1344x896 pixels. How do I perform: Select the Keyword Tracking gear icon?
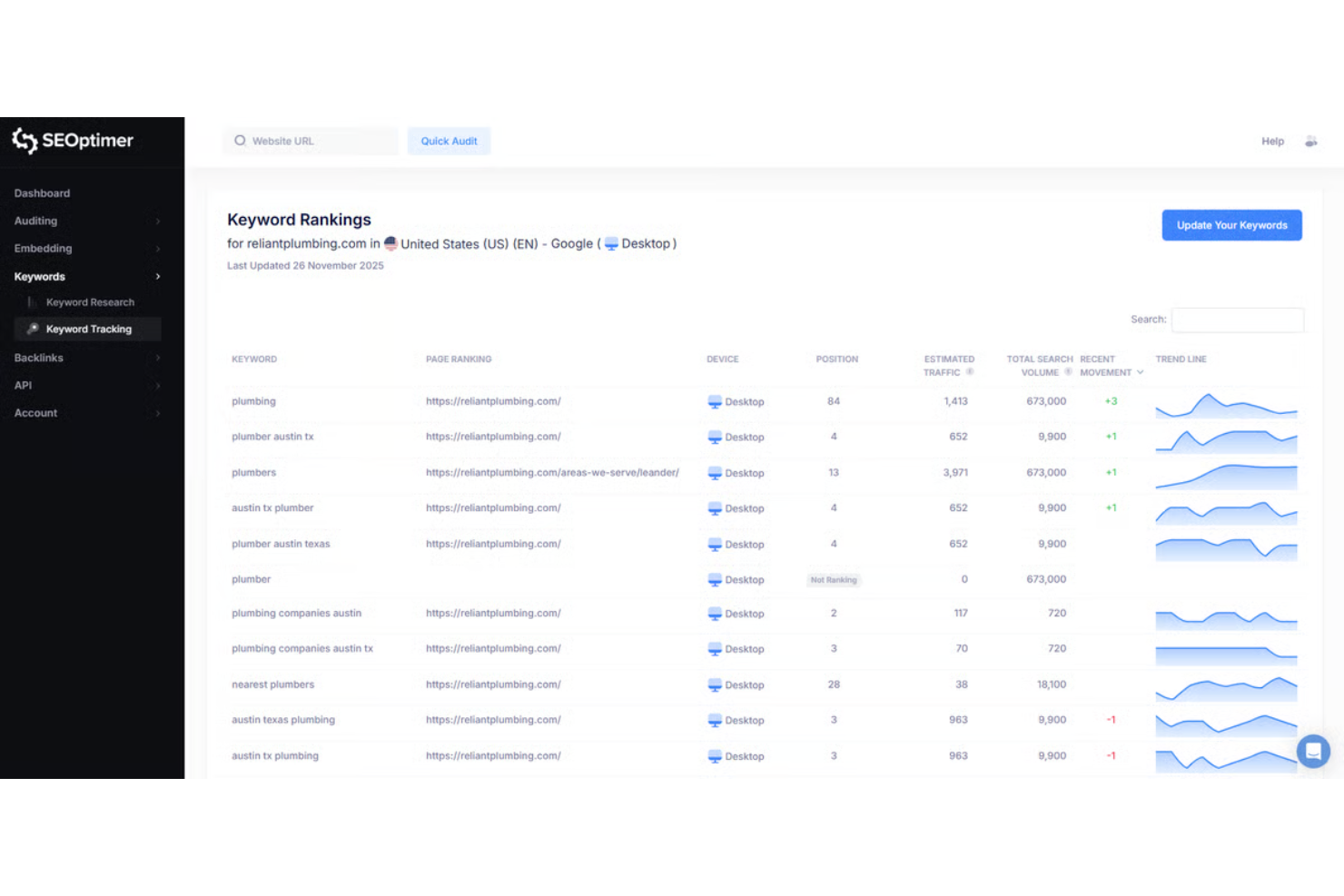[x=33, y=329]
